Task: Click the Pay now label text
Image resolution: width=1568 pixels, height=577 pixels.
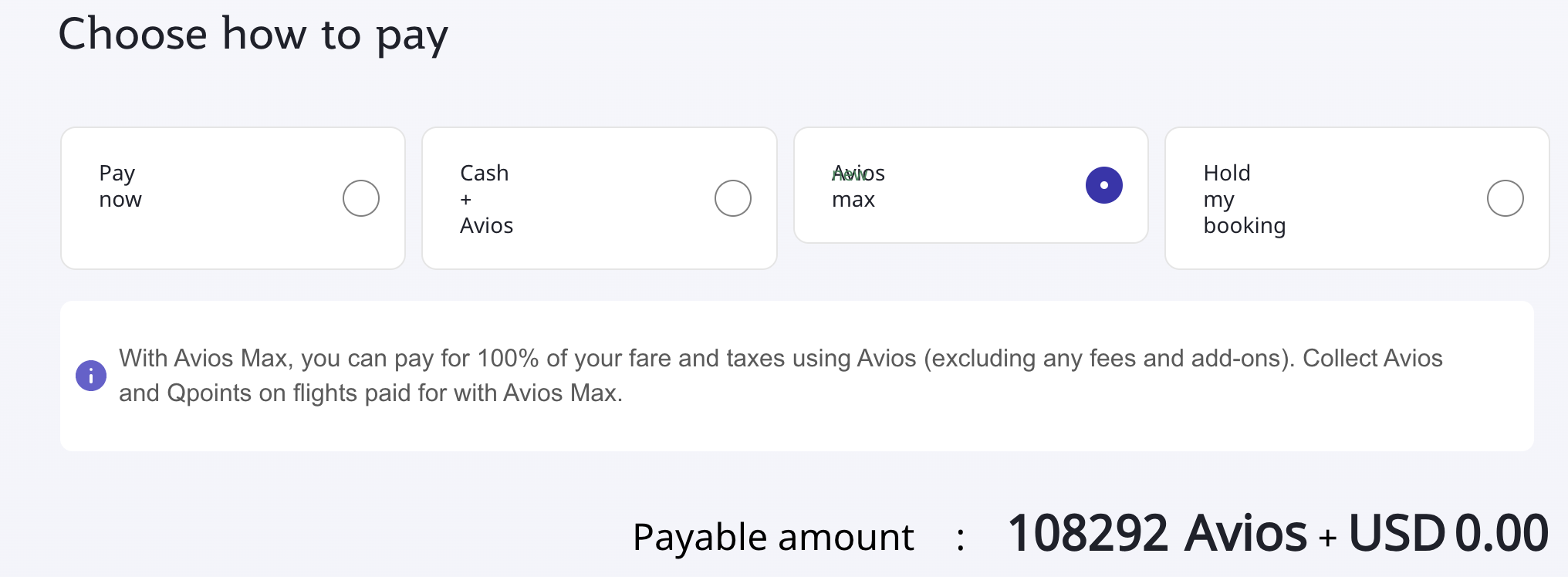Action: pos(120,186)
